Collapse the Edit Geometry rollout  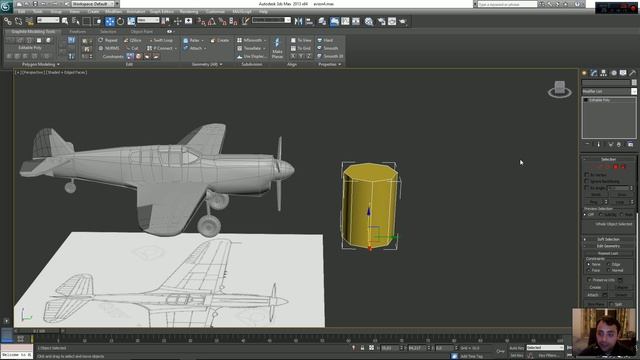(x=608, y=246)
